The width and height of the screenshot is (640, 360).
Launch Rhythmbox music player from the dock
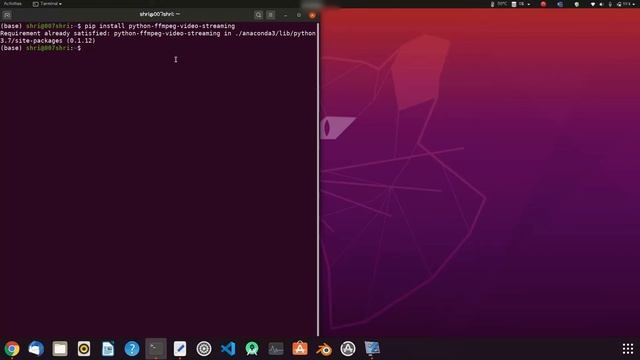84,349
